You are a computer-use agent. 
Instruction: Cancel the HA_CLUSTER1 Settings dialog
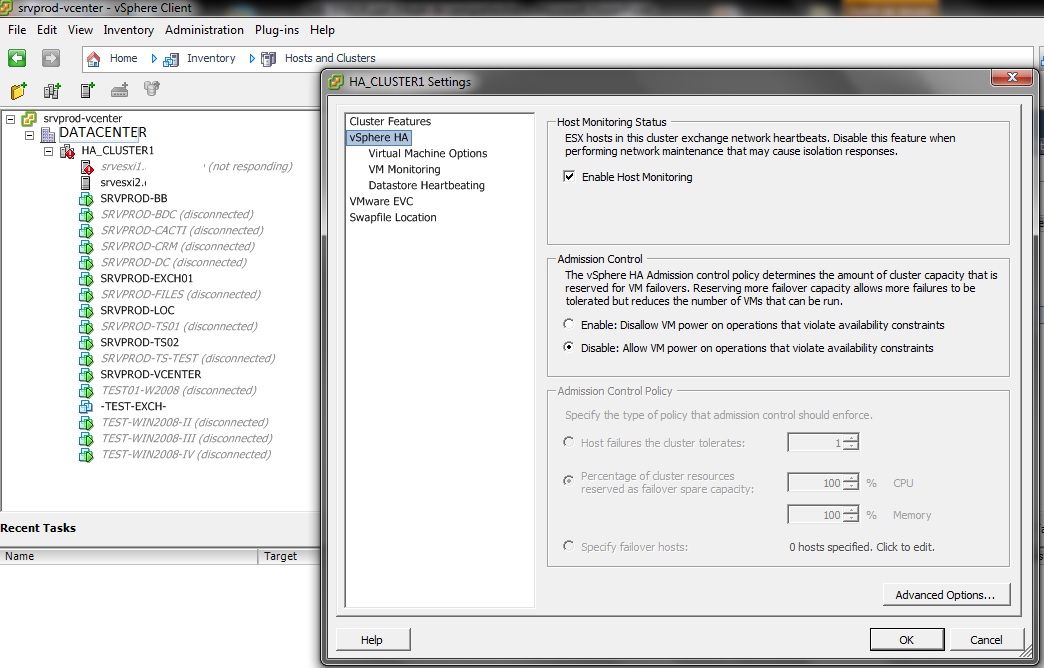986,639
